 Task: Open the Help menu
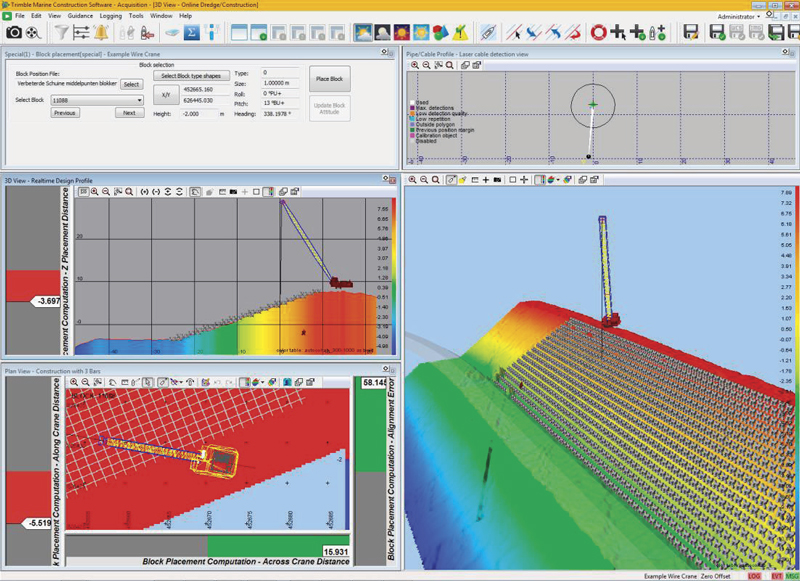pyautogui.click(x=186, y=16)
